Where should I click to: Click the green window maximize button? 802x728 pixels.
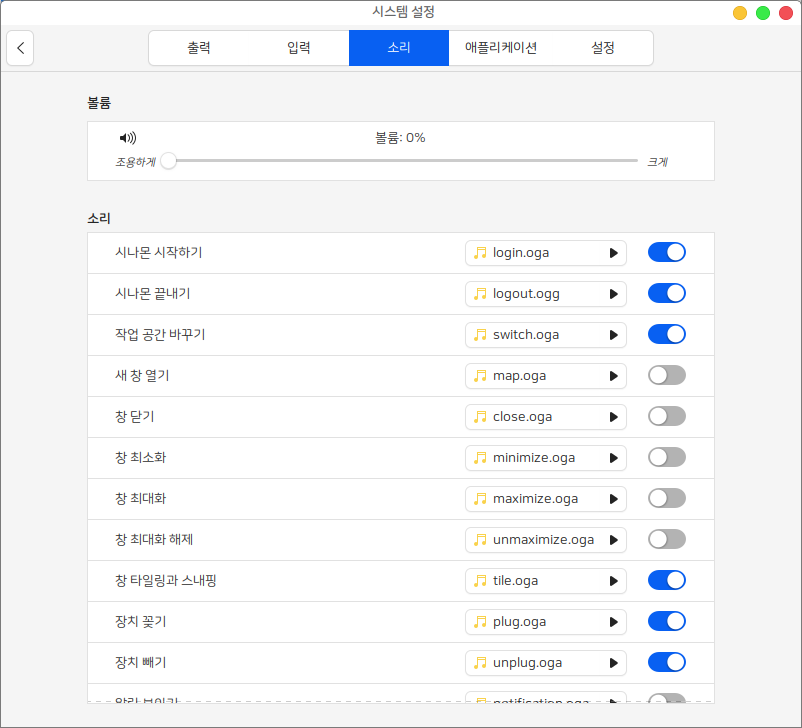click(763, 13)
